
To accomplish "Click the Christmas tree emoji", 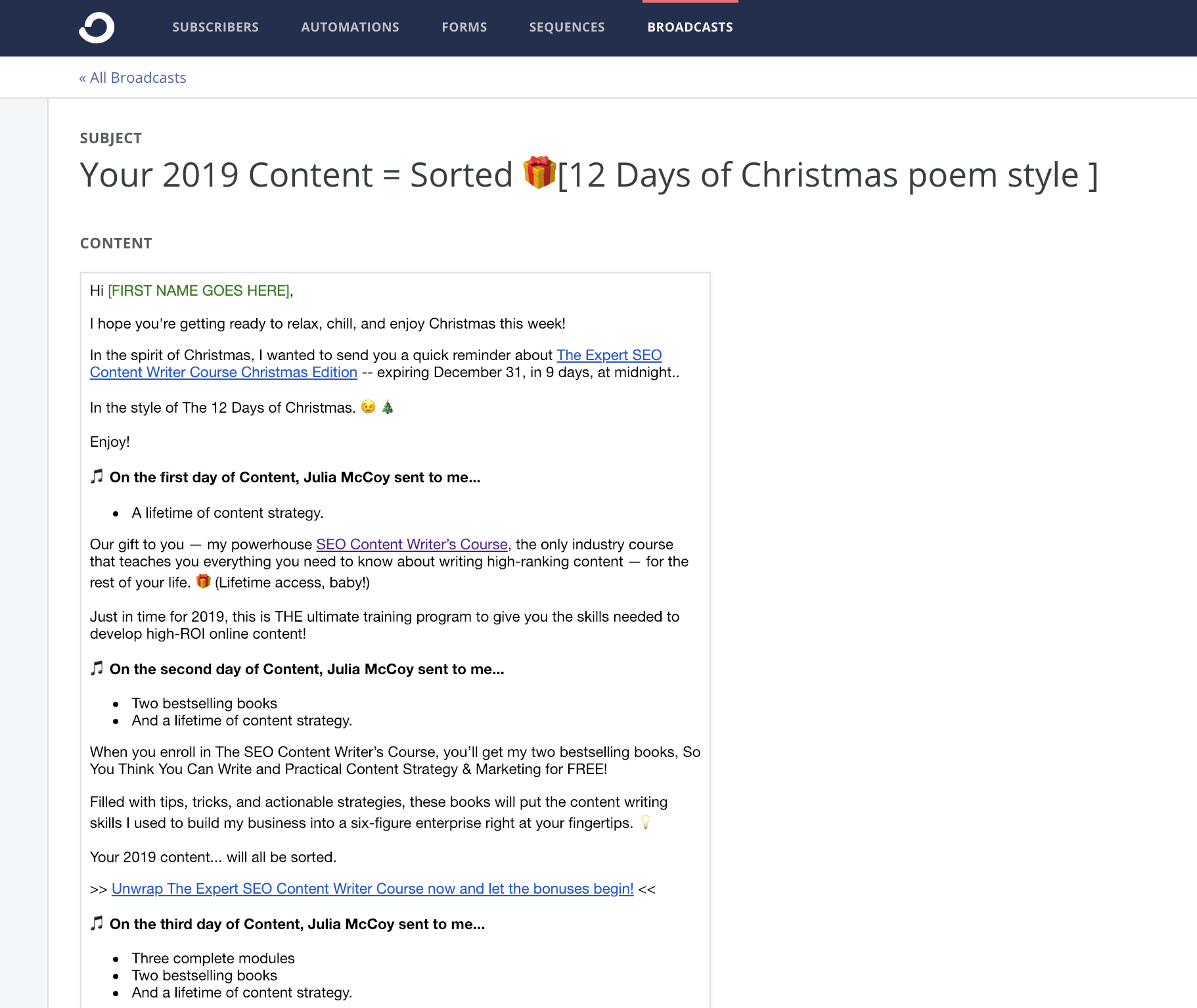I will [388, 407].
